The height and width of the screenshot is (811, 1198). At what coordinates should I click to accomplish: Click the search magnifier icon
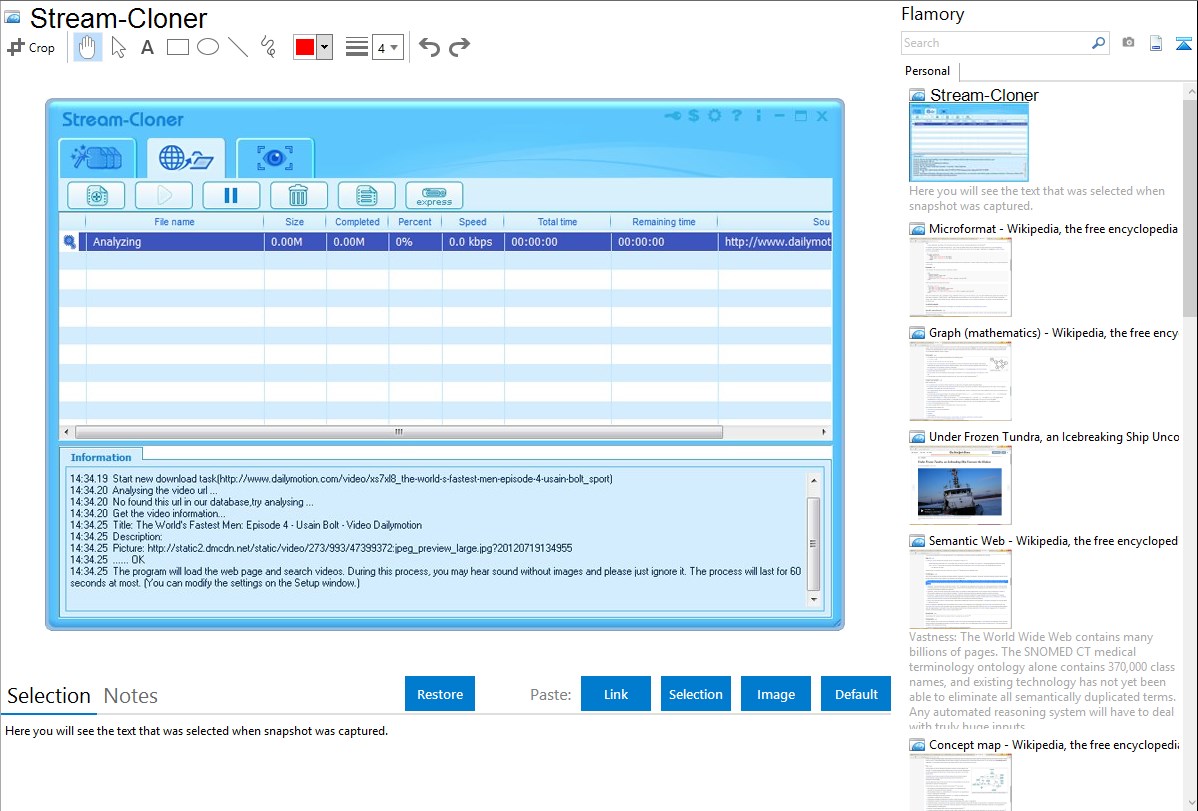(1099, 43)
